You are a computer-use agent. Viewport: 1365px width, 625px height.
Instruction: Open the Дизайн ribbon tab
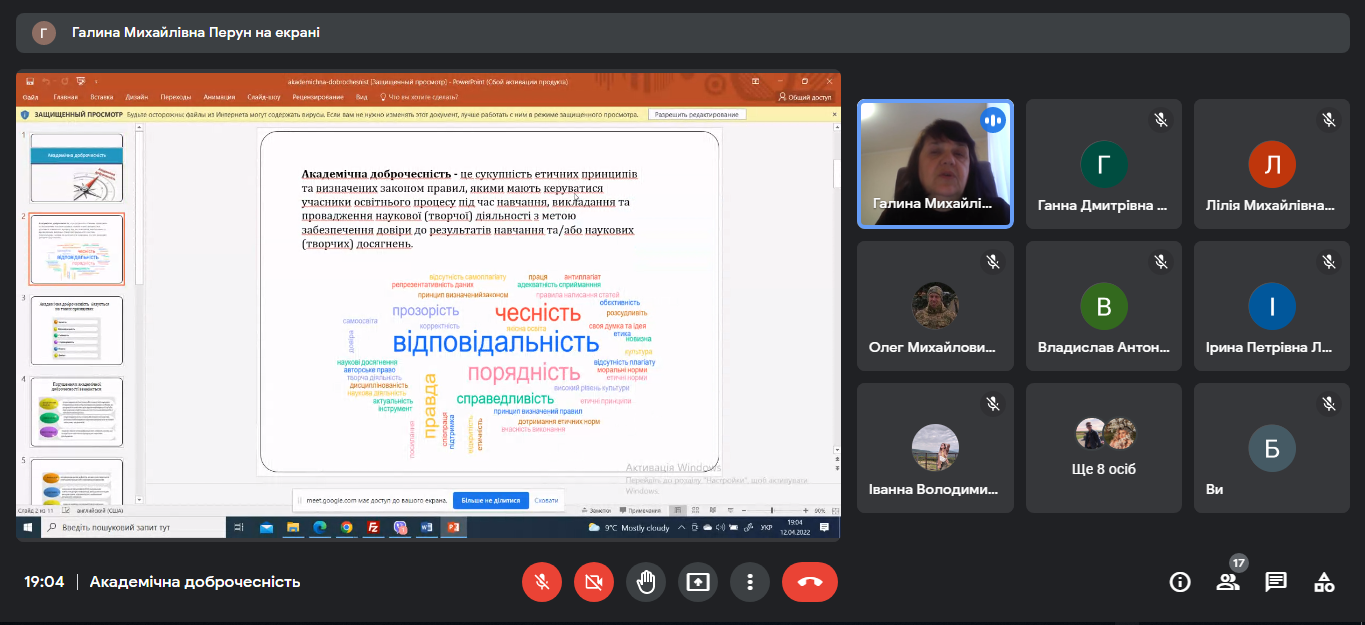pos(137,97)
